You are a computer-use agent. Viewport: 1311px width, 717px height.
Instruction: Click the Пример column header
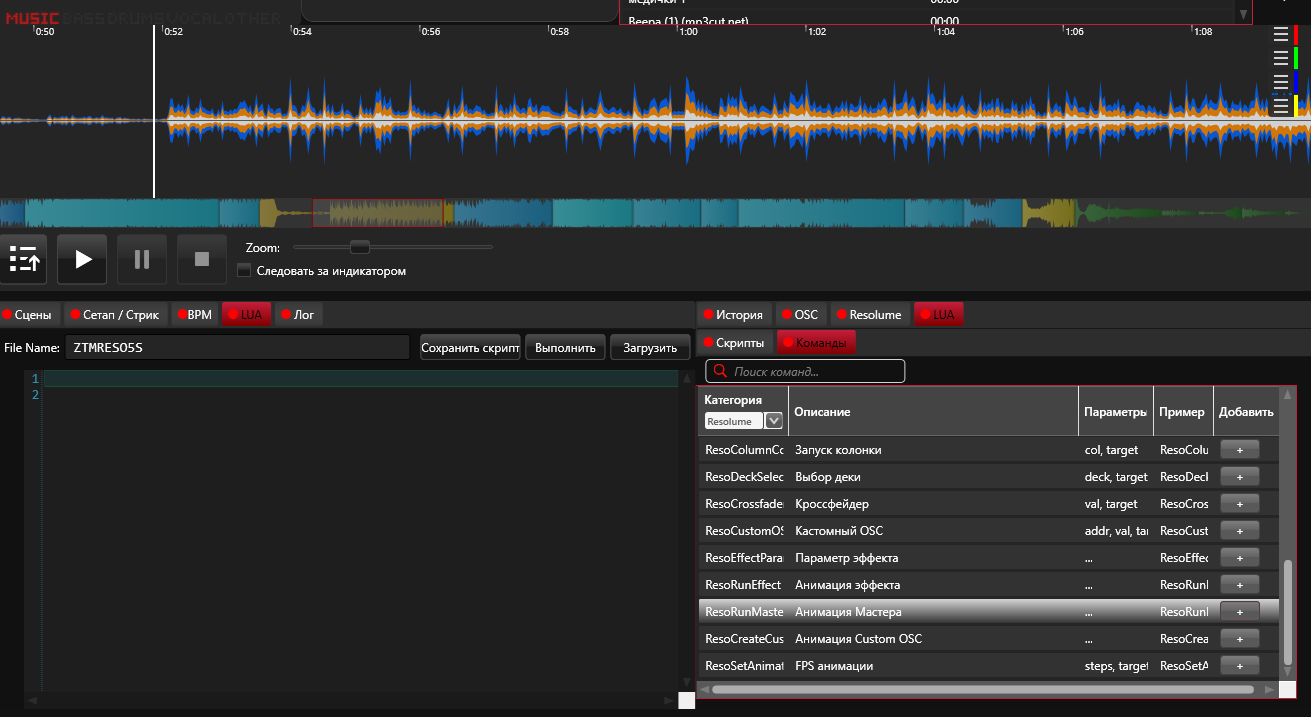[x=1183, y=411]
